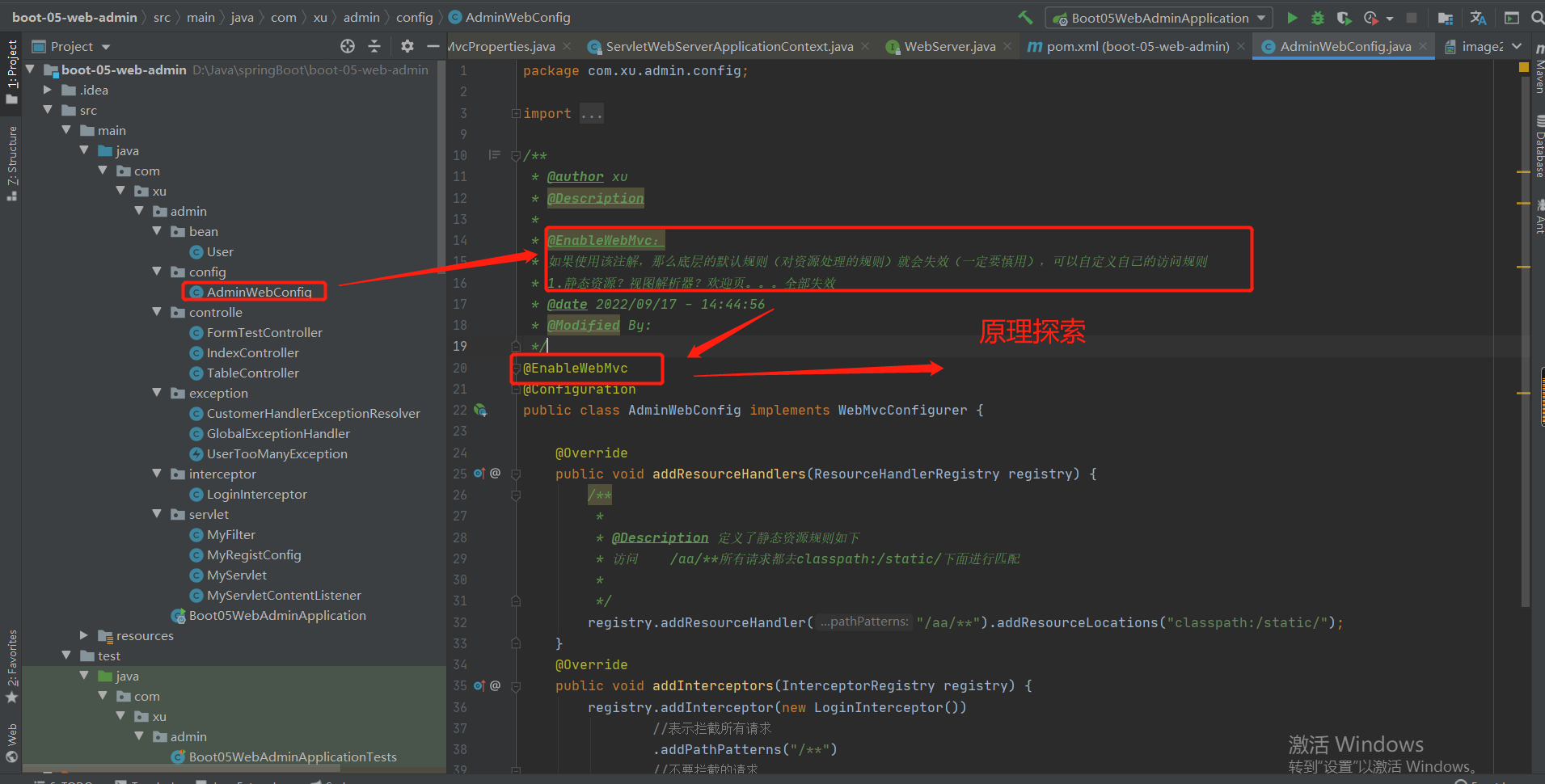Expand the .idea folder
The height and width of the screenshot is (784, 1545).
point(48,90)
